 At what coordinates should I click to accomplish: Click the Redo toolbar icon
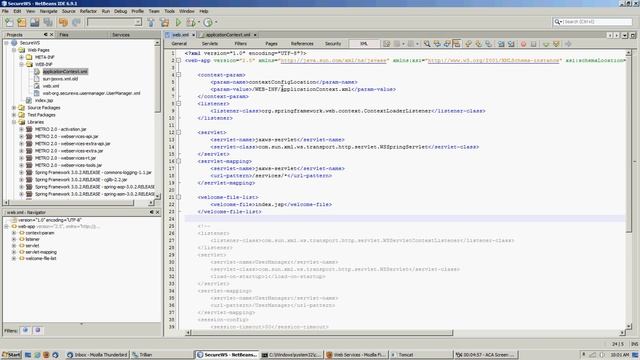(76, 22)
